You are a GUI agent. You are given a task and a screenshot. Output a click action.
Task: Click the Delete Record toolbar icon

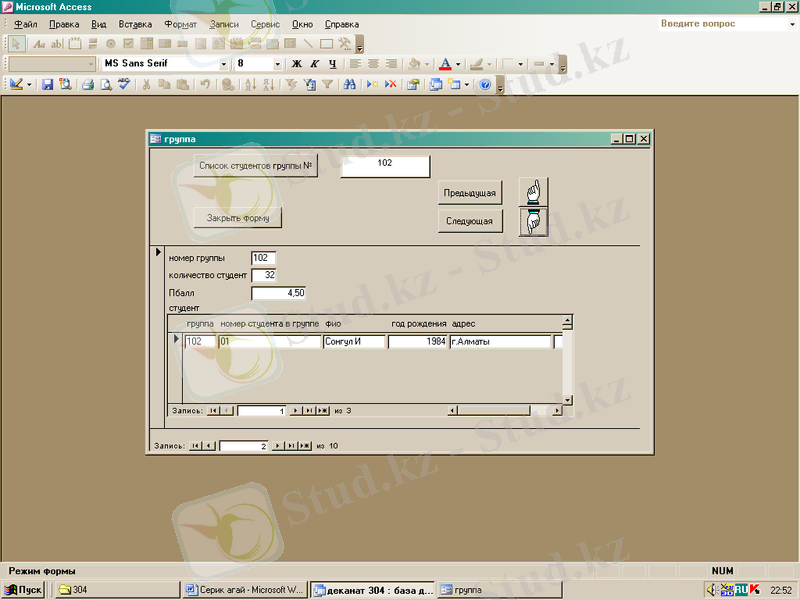coord(391,85)
